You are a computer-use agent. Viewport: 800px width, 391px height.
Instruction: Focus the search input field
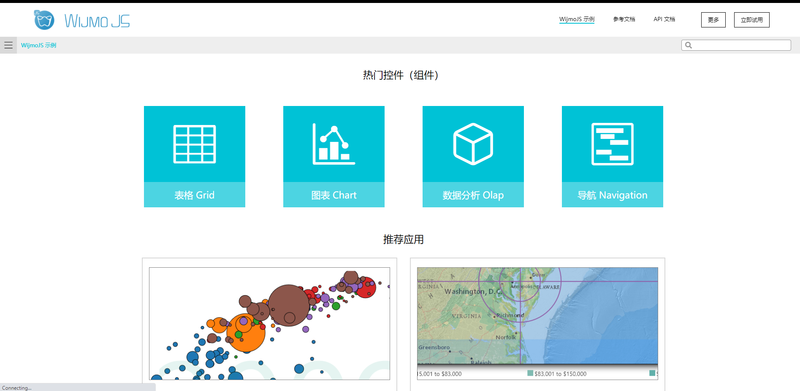click(736, 45)
